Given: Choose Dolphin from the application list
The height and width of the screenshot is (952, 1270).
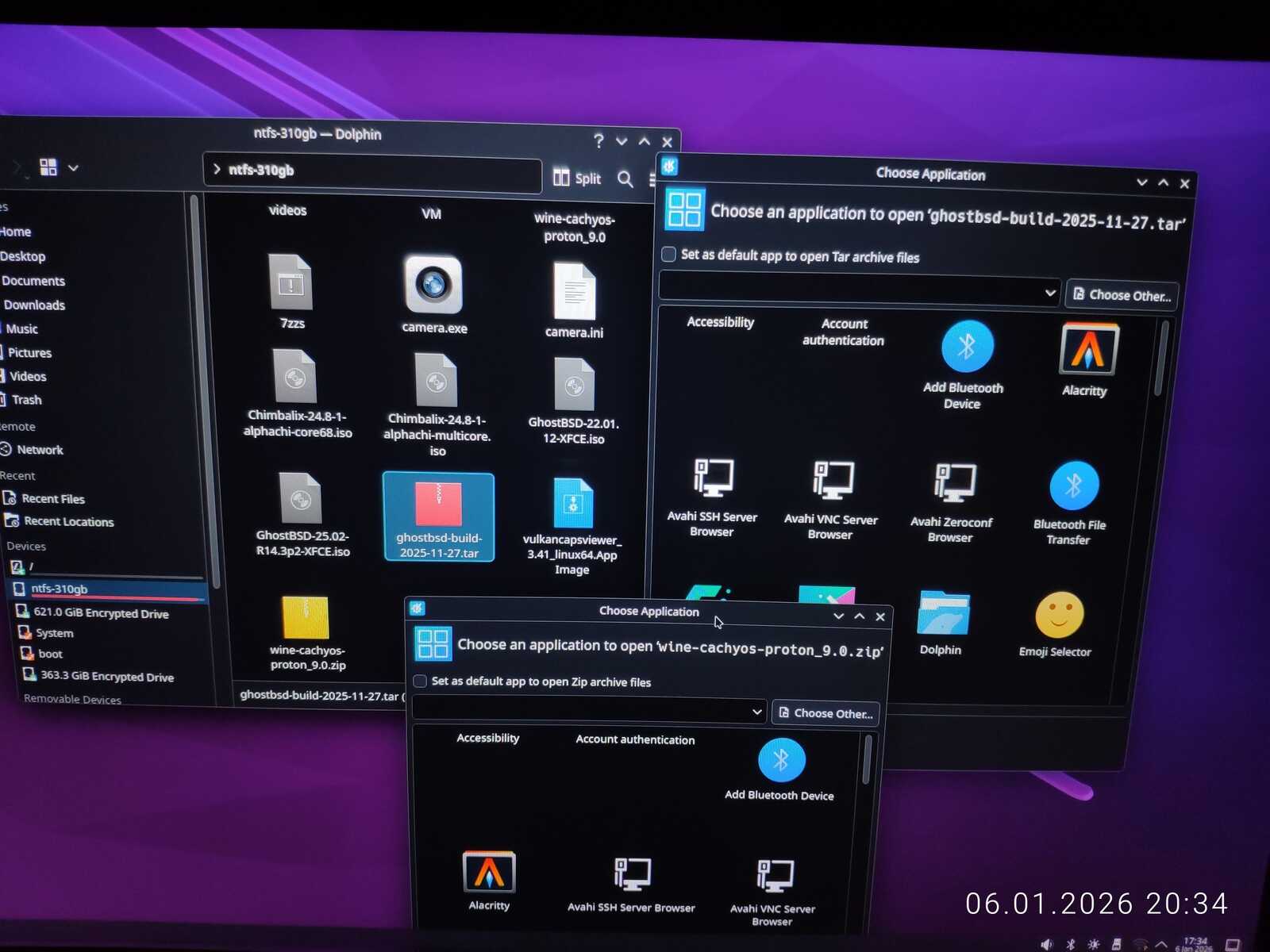Looking at the screenshot, I should (x=942, y=624).
